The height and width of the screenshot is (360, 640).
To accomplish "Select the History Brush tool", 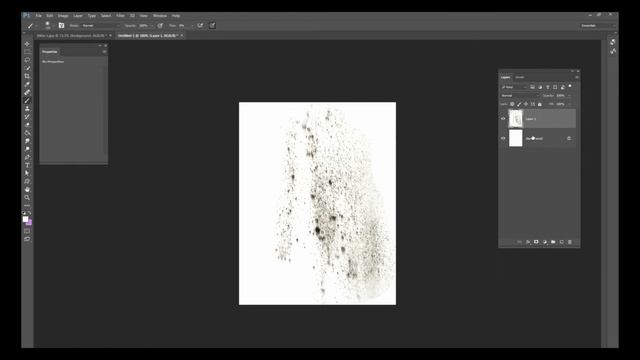I will coord(27,117).
